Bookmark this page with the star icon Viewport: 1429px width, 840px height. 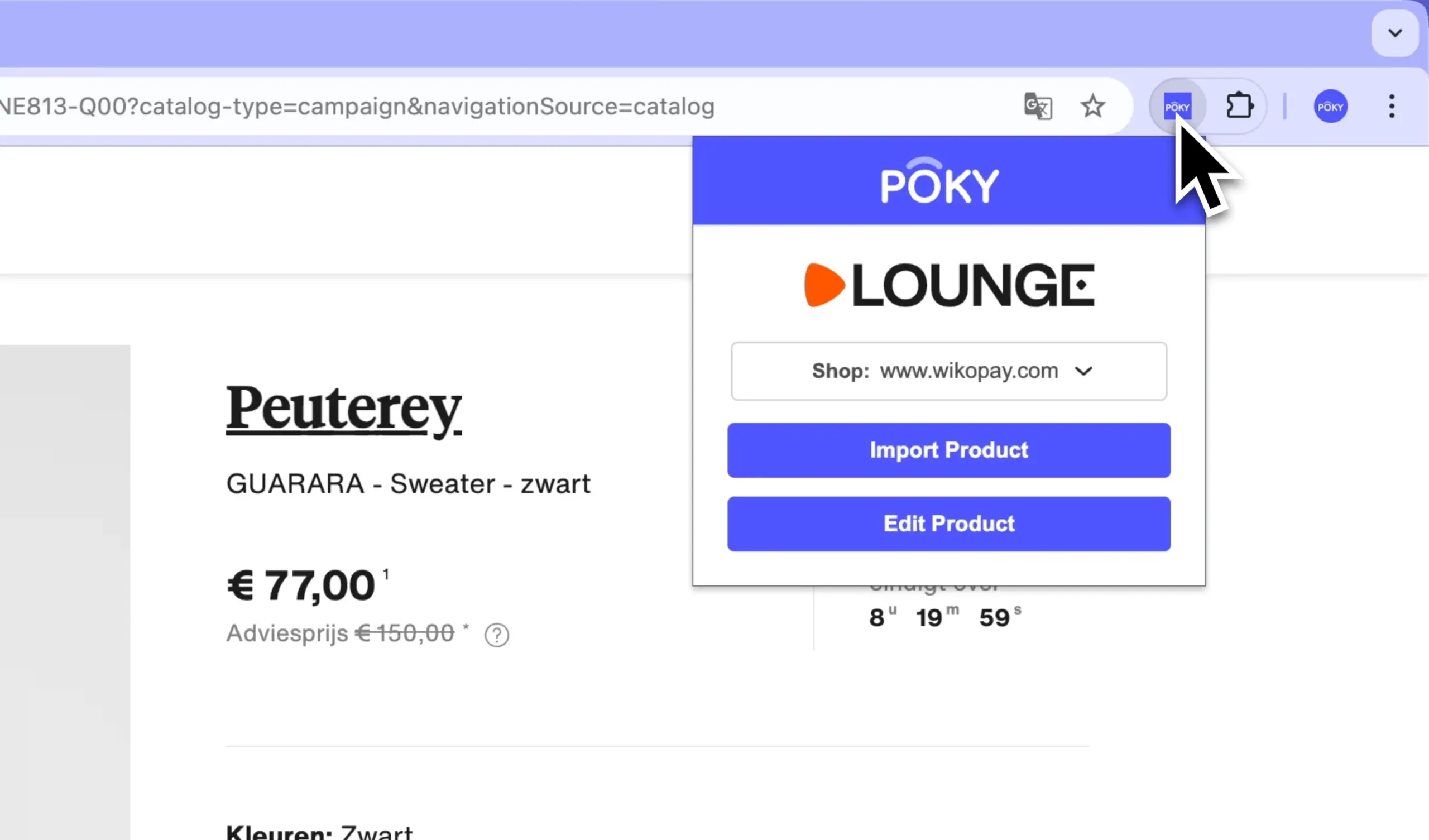(x=1092, y=106)
